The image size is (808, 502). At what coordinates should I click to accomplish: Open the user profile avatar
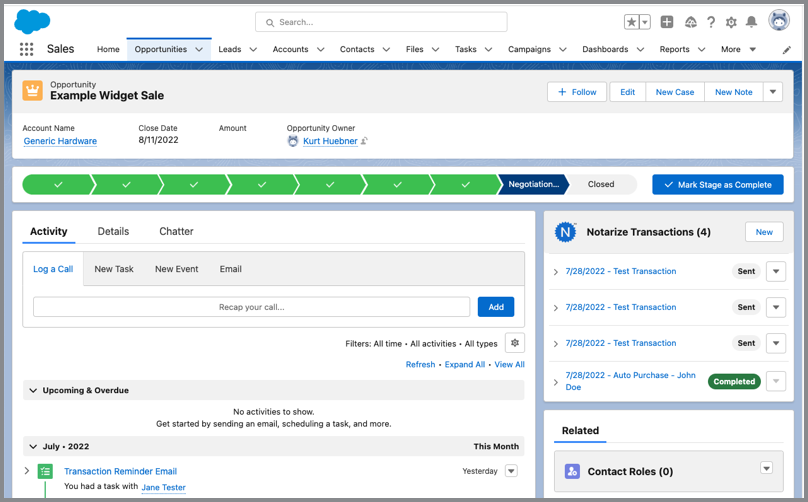point(779,21)
